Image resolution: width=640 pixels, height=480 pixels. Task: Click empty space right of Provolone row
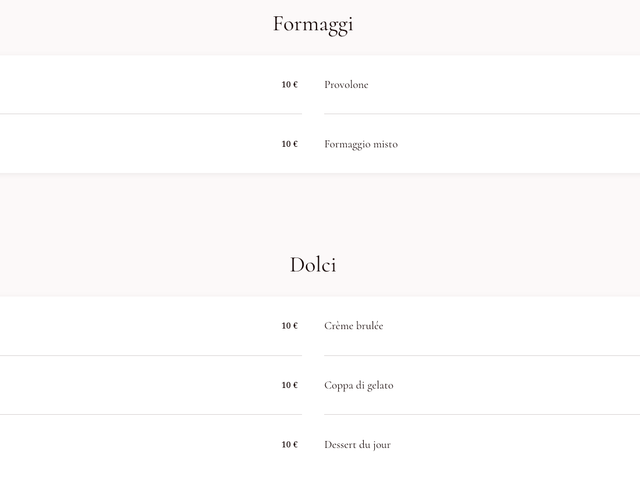(520, 85)
